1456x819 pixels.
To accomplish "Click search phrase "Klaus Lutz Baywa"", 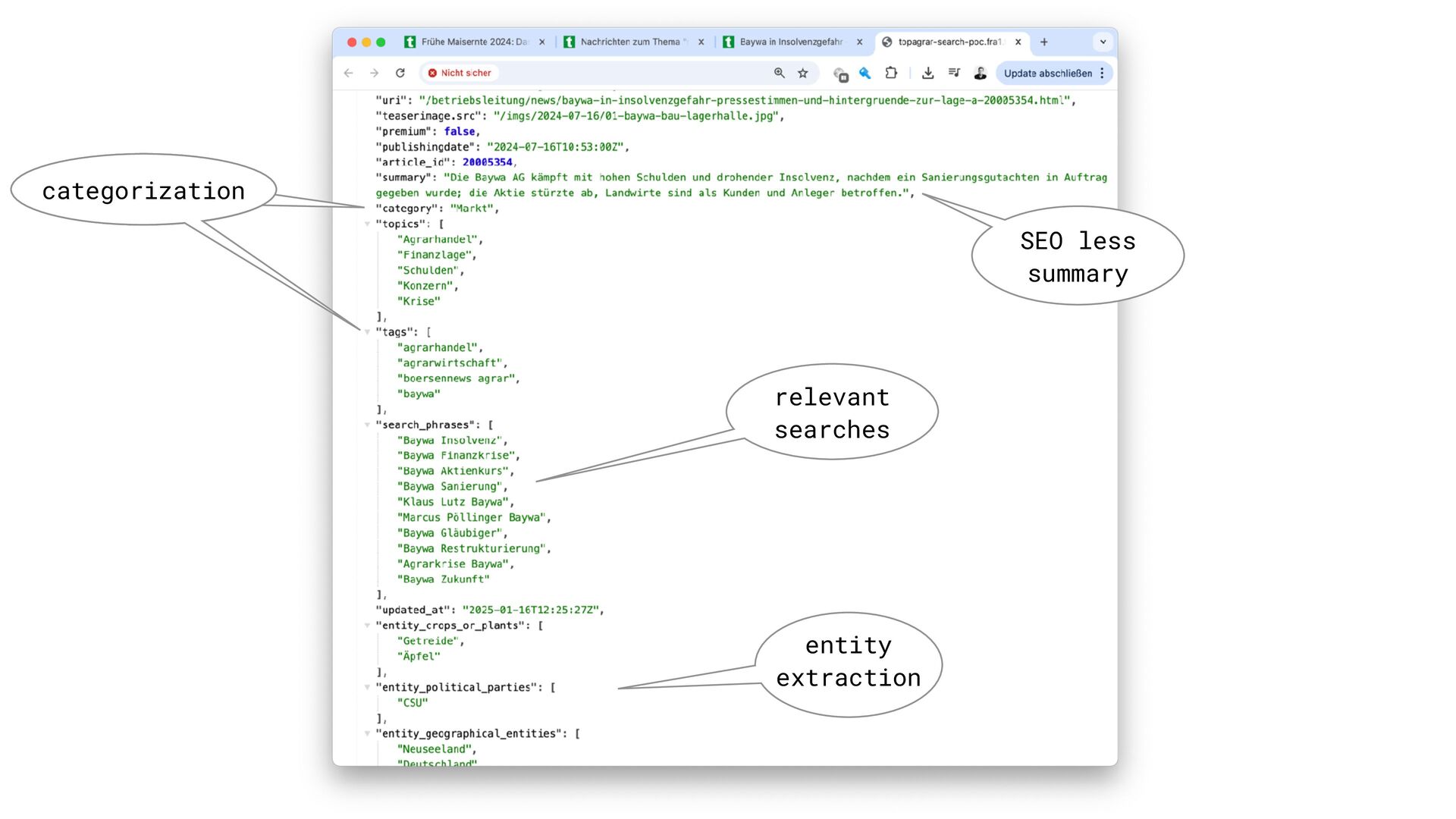I will pyautogui.click(x=453, y=502).
